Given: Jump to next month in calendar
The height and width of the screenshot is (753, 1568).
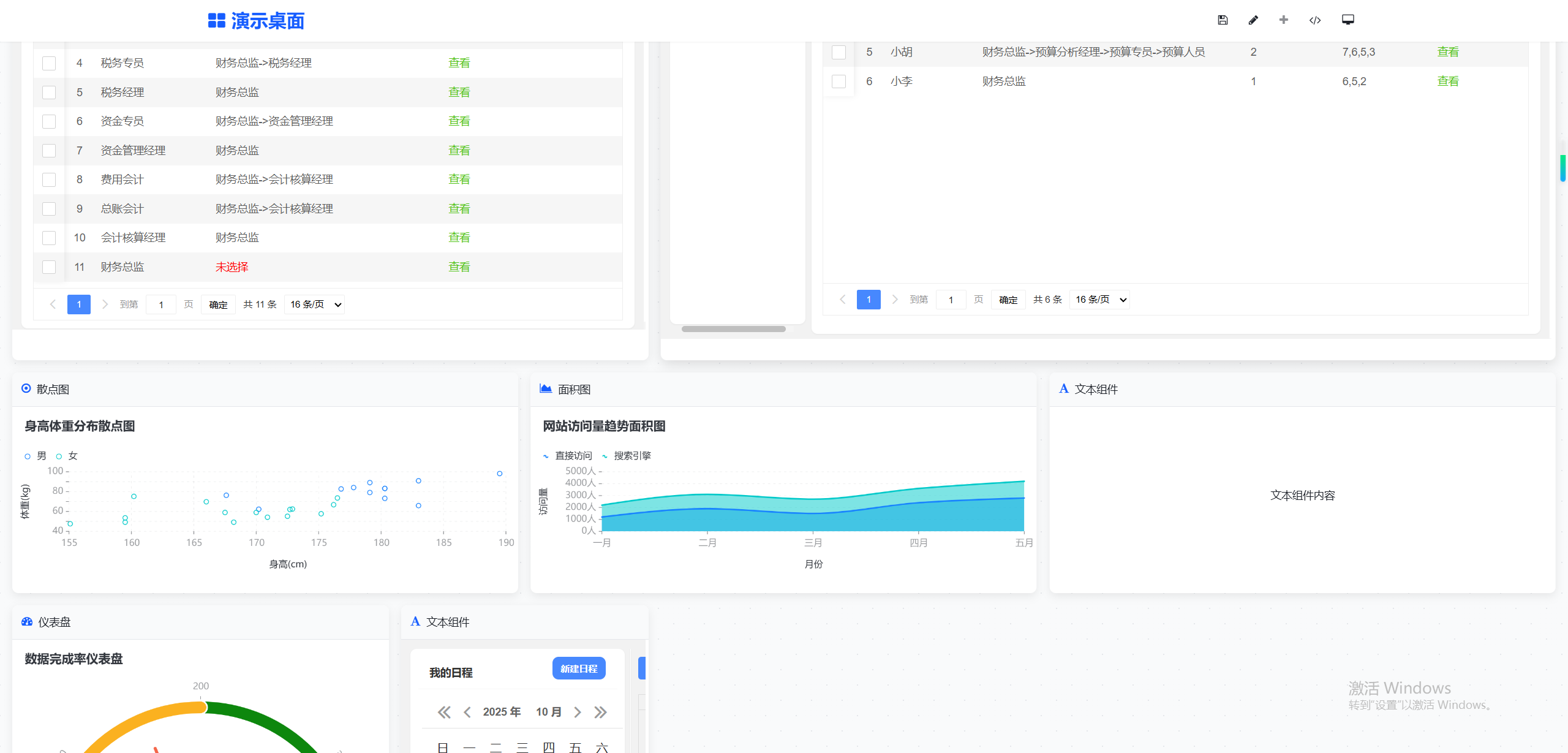Looking at the screenshot, I should click(x=578, y=712).
